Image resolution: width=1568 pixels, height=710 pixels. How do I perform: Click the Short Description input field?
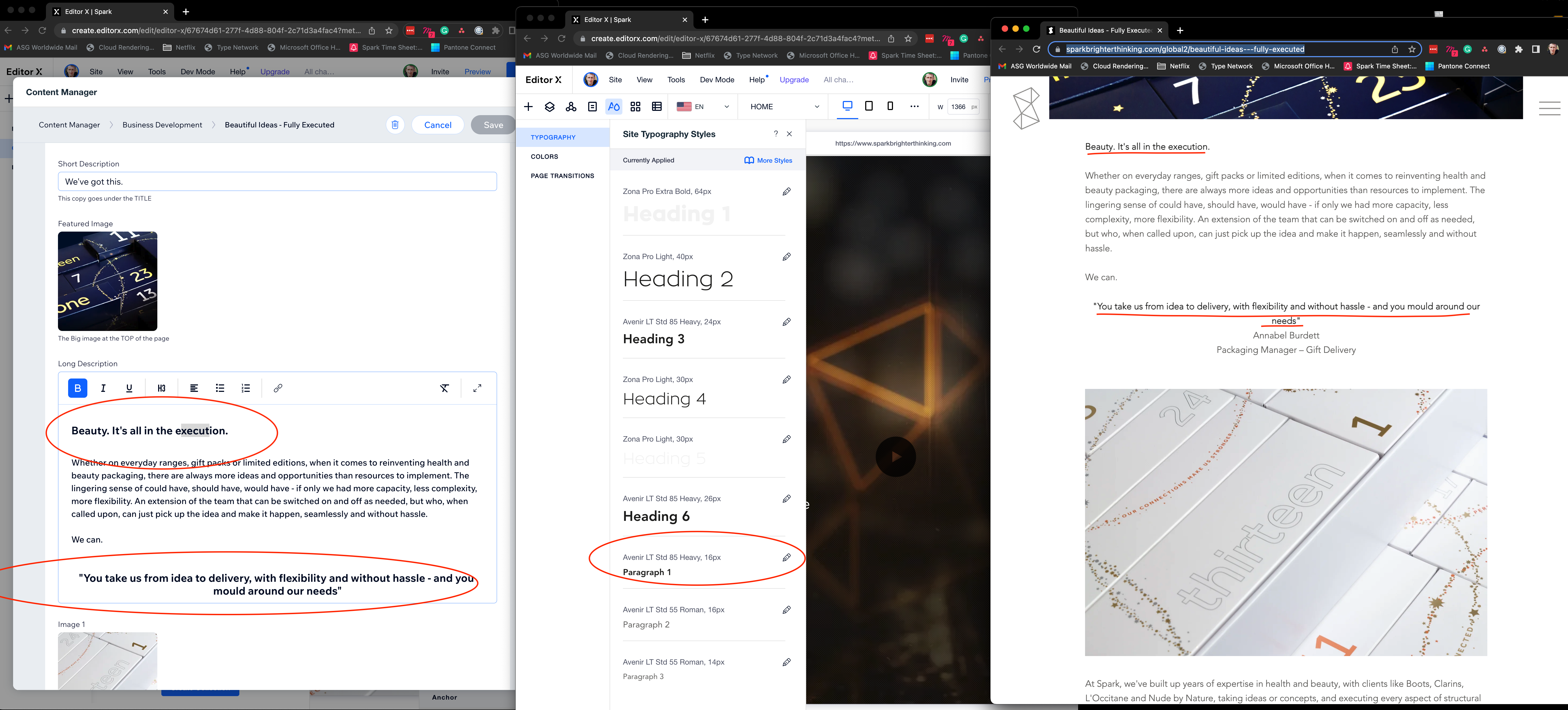pos(277,181)
